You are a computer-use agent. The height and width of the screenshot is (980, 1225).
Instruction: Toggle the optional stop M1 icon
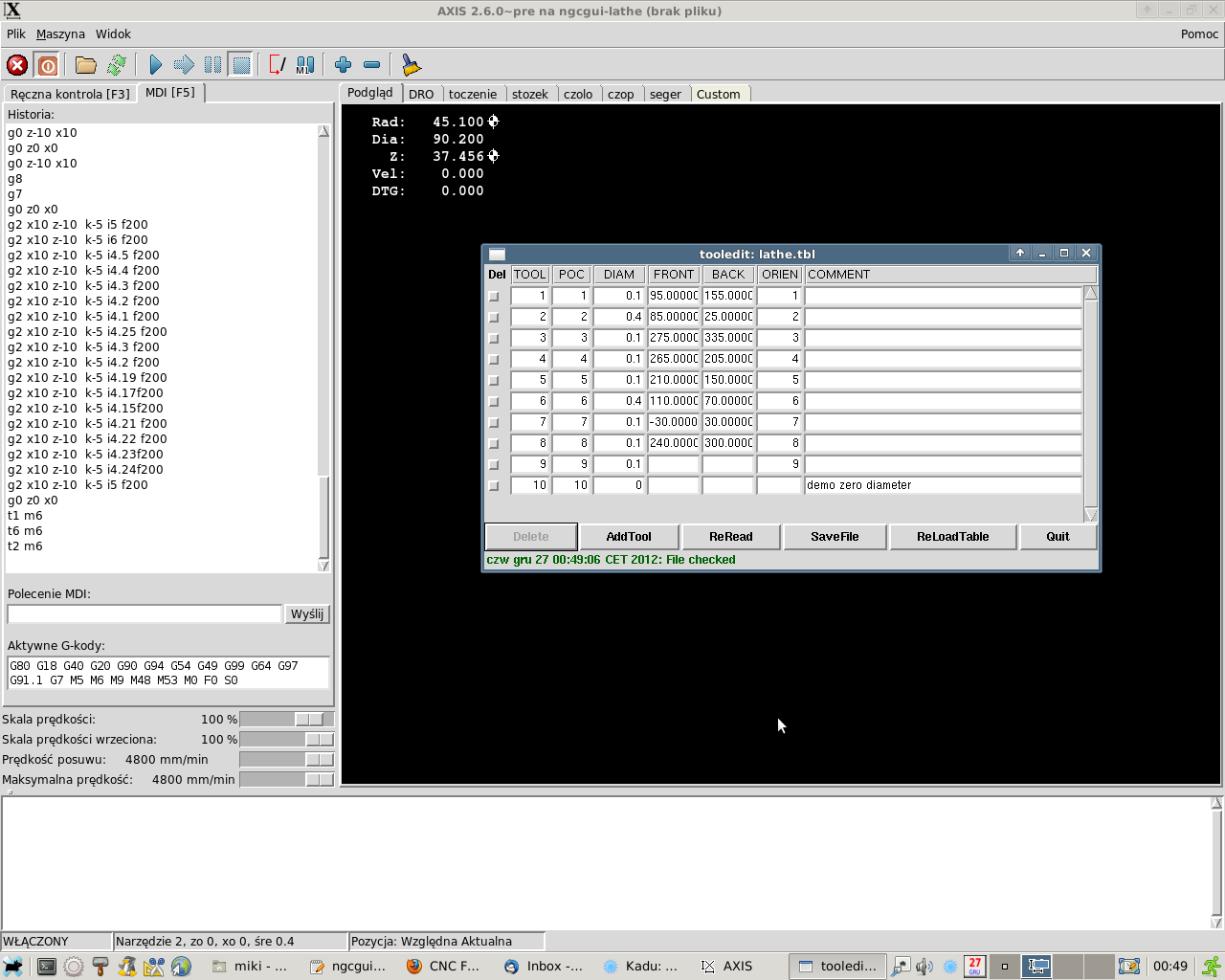(305, 65)
